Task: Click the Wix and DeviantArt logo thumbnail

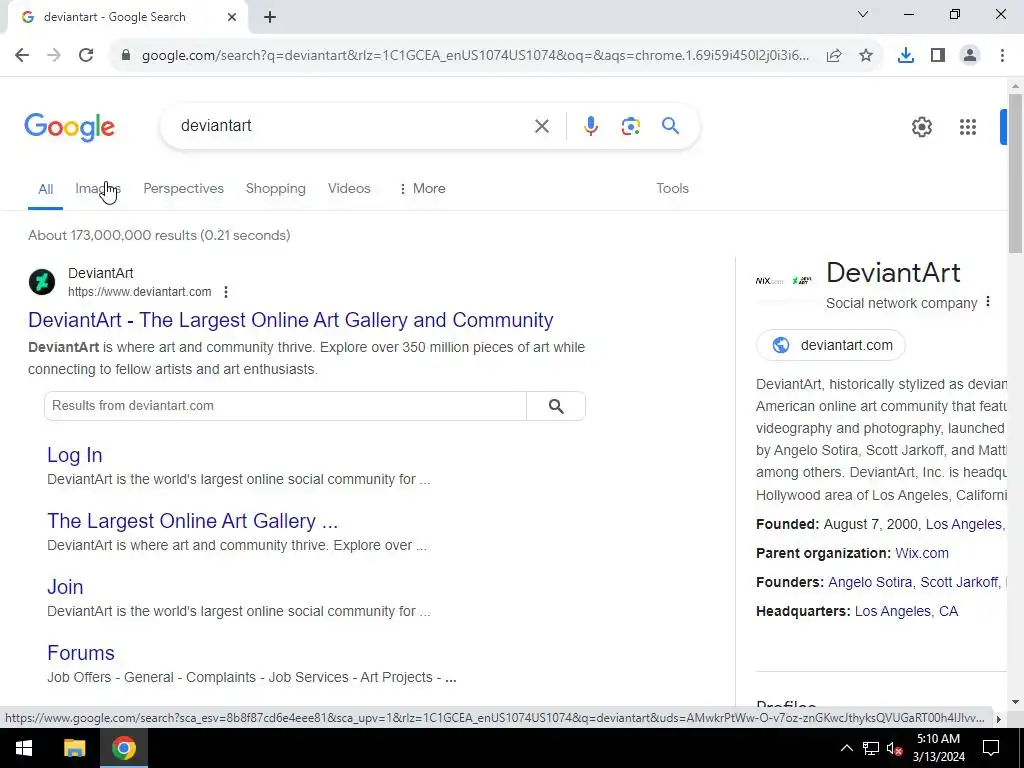Action: (784, 281)
